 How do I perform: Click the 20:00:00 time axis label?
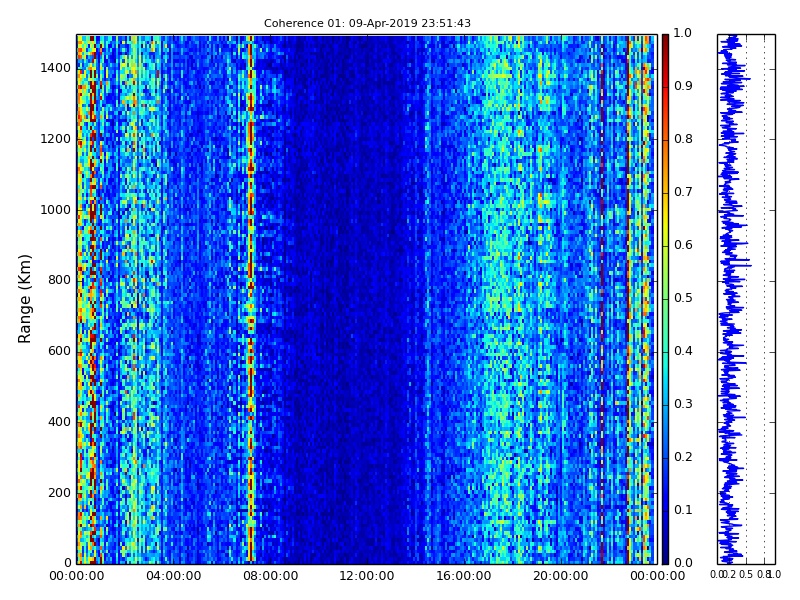(x=561, y=576)
